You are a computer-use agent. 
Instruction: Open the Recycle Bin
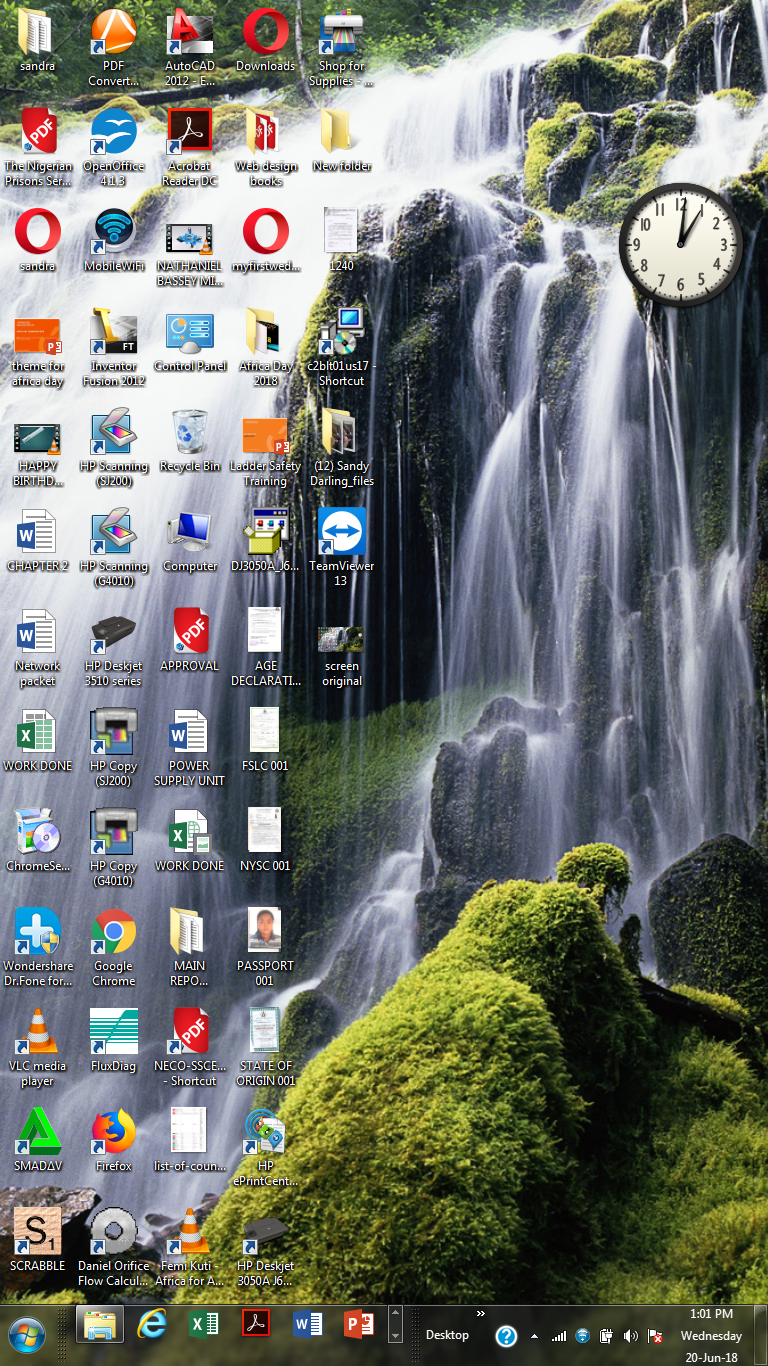coord(189,432)
